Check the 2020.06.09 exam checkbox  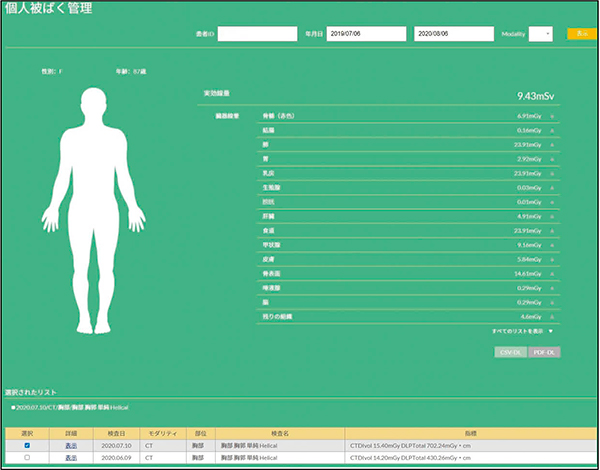[x=27, y=457]
